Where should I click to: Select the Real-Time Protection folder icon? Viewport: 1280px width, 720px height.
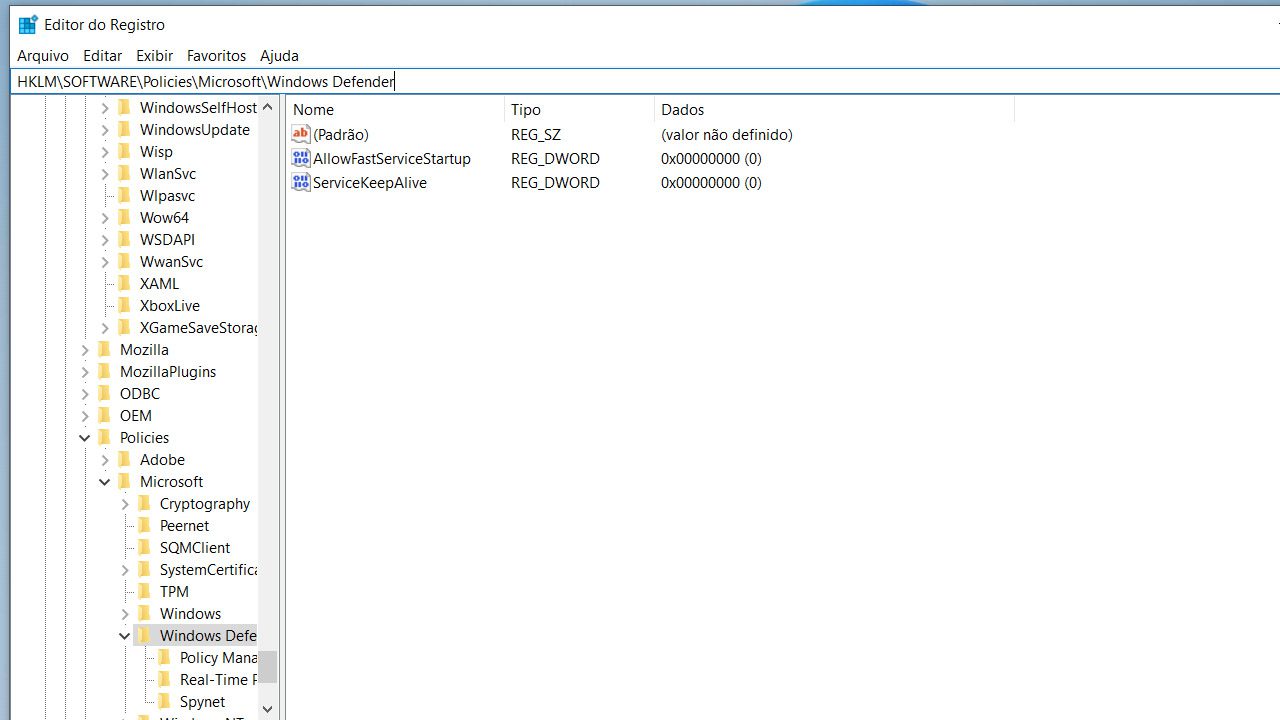pos(164,679)
